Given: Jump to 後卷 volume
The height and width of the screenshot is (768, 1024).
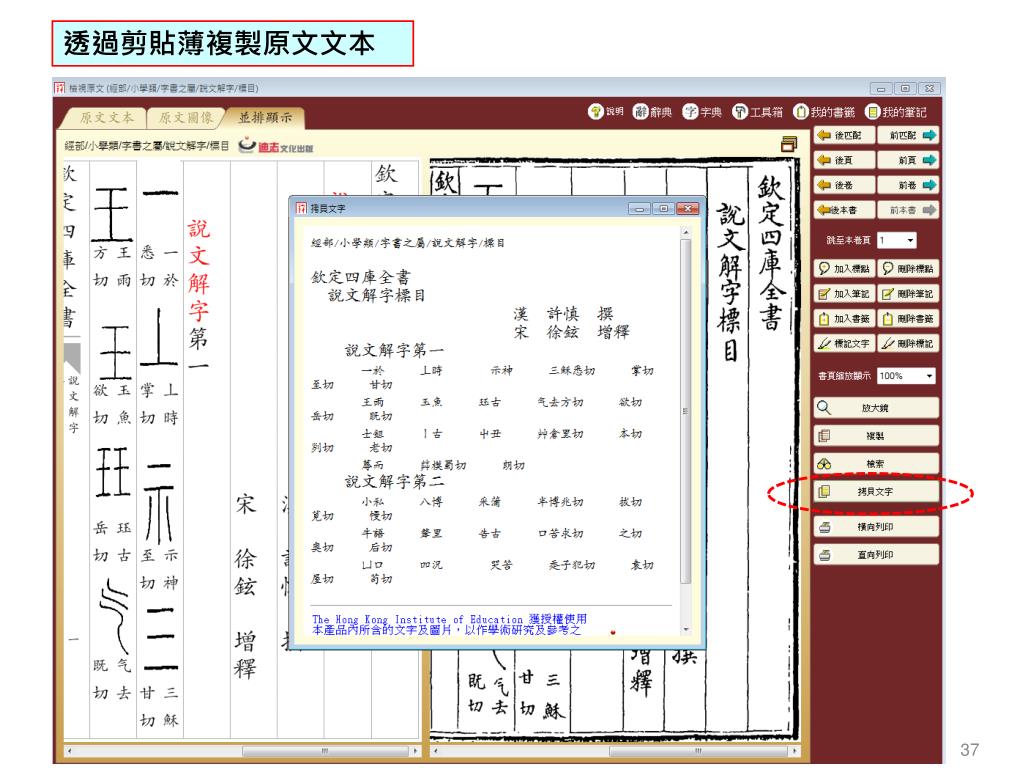Looking at the screenshot, I should [x=844, y=185].
